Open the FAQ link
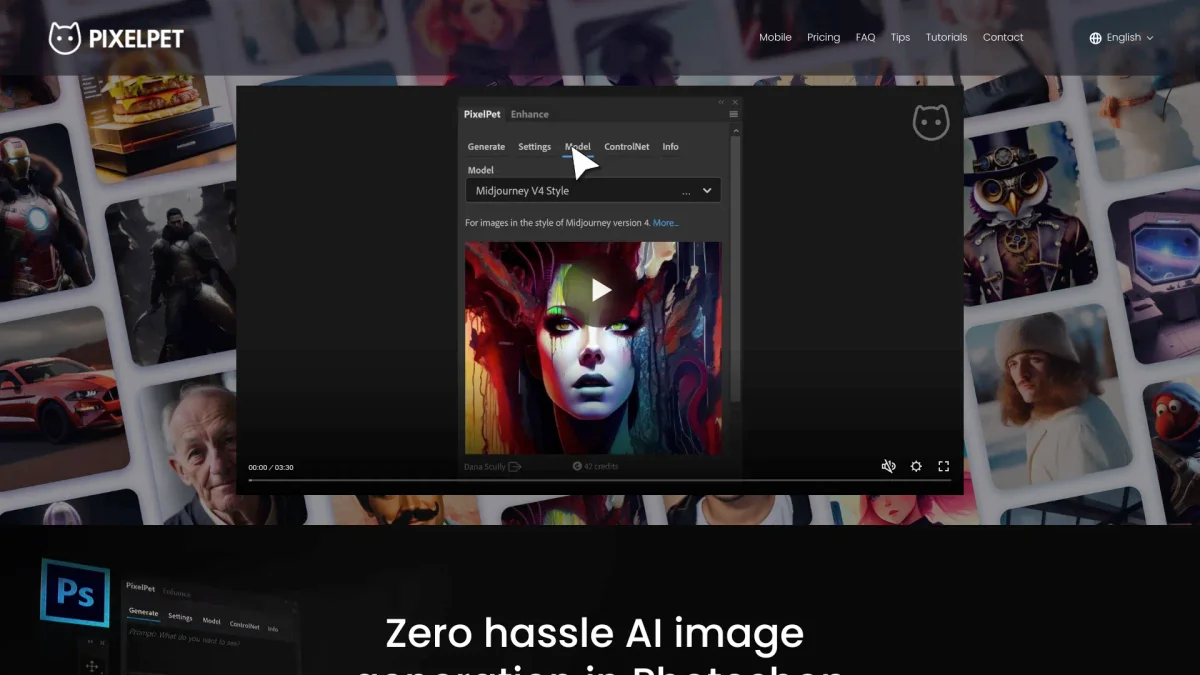This screenshot has height=675, width=1200. pyautogui.click(x=865, y=38)
